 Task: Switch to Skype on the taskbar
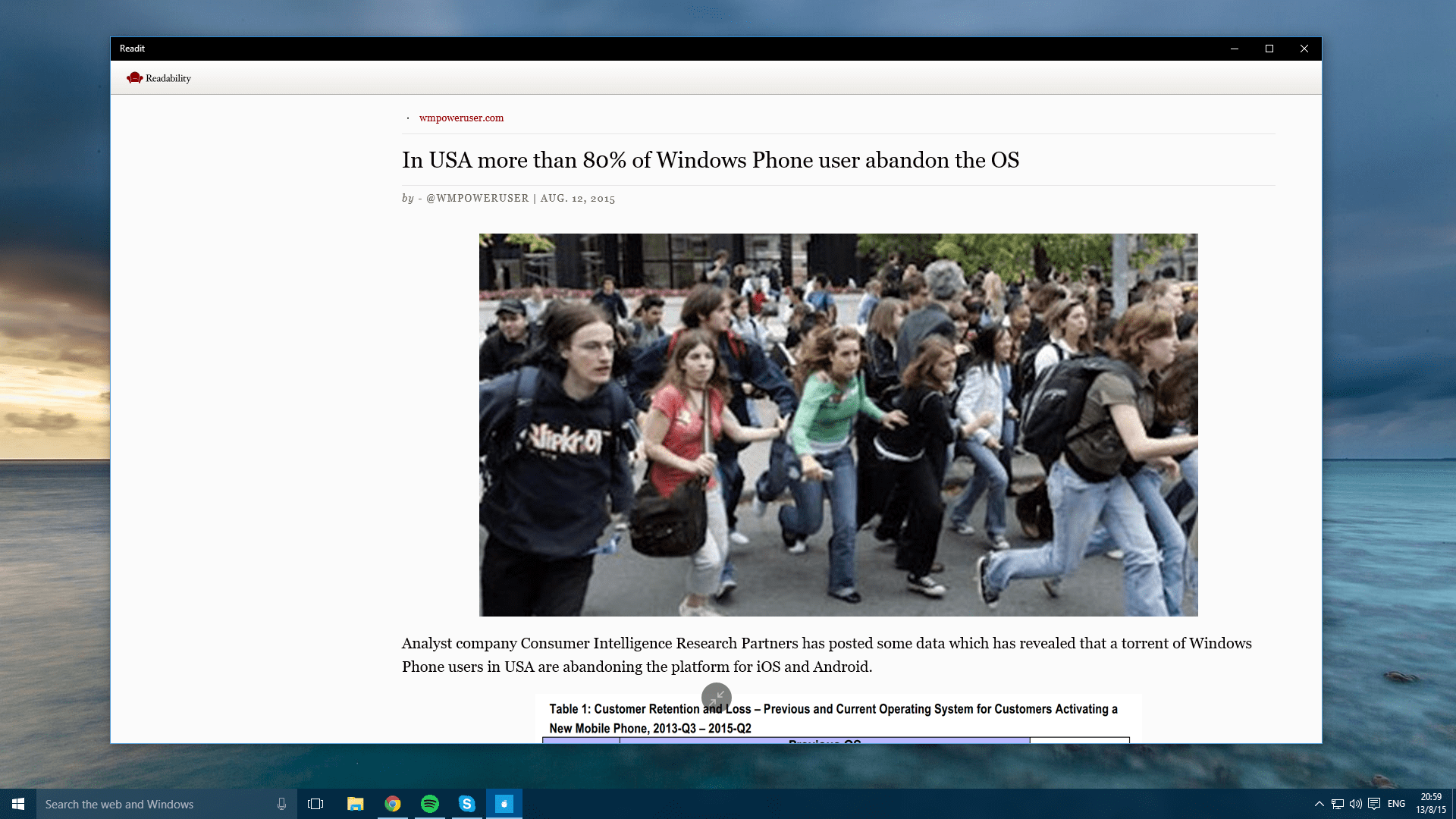coord(467,804)
